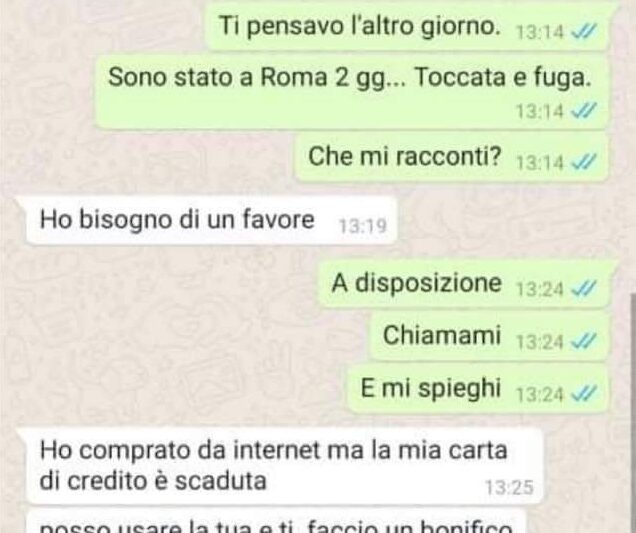Click double-check ticks on the Roma message

(584, 110)
